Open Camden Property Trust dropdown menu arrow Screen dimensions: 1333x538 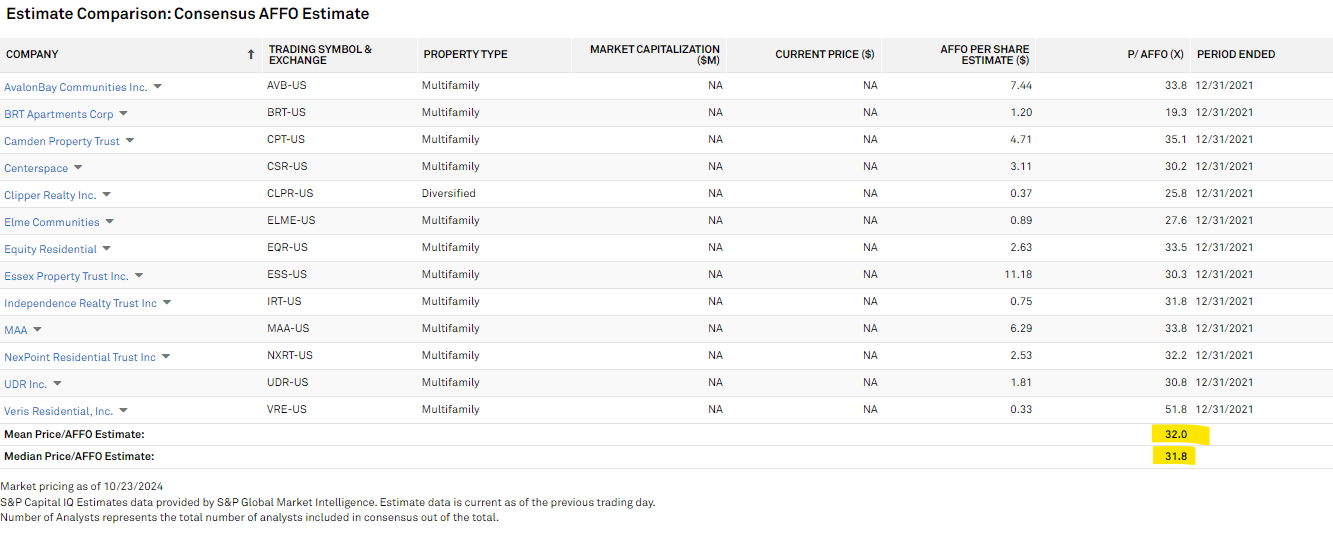coord(129,141)
